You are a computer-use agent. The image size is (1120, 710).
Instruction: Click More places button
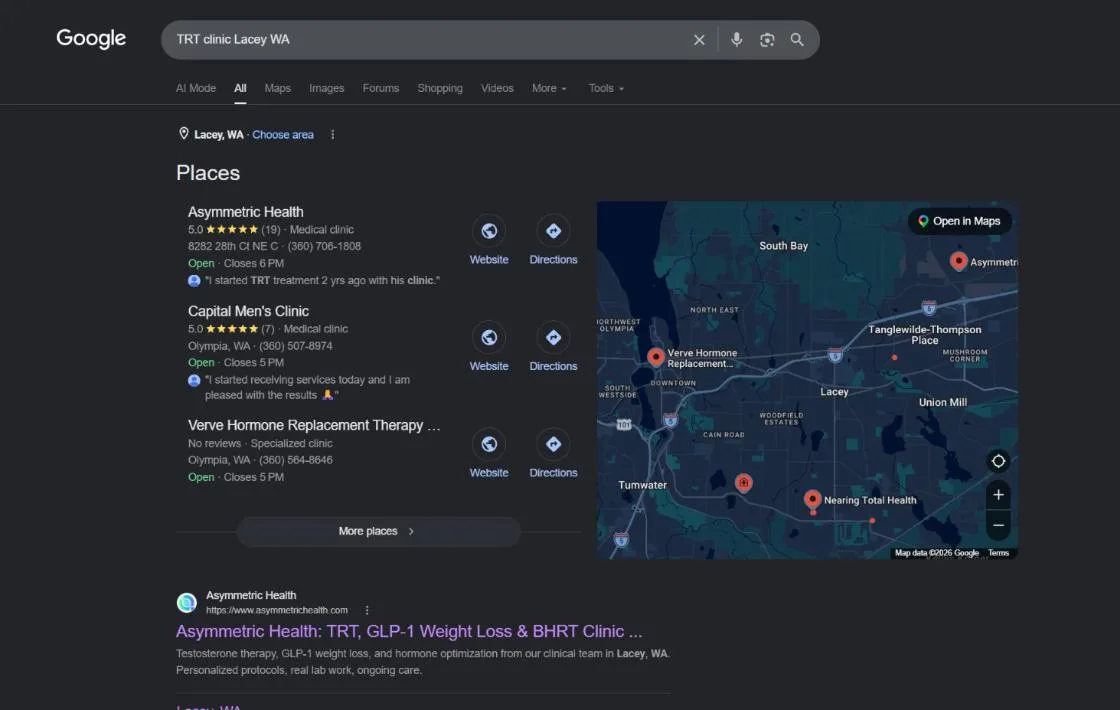378,531
